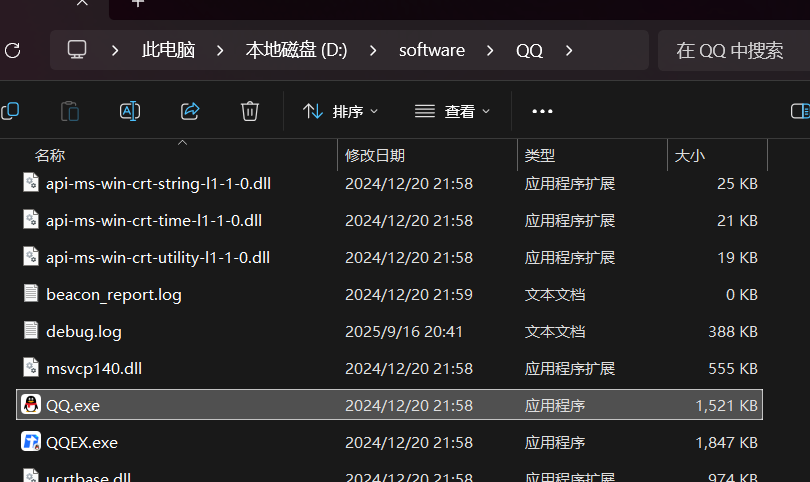Click the QQ penguin icon of QQ.exe
Viewport: 810px width, 482px height.
pyautogui.click(x=31, y=405)
